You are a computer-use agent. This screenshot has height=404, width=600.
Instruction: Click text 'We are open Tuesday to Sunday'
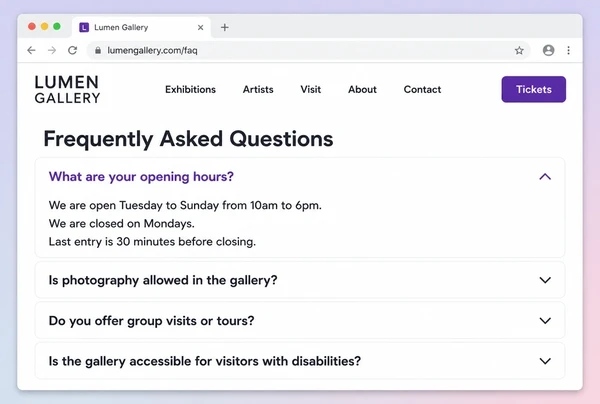[x=134, y=205]
